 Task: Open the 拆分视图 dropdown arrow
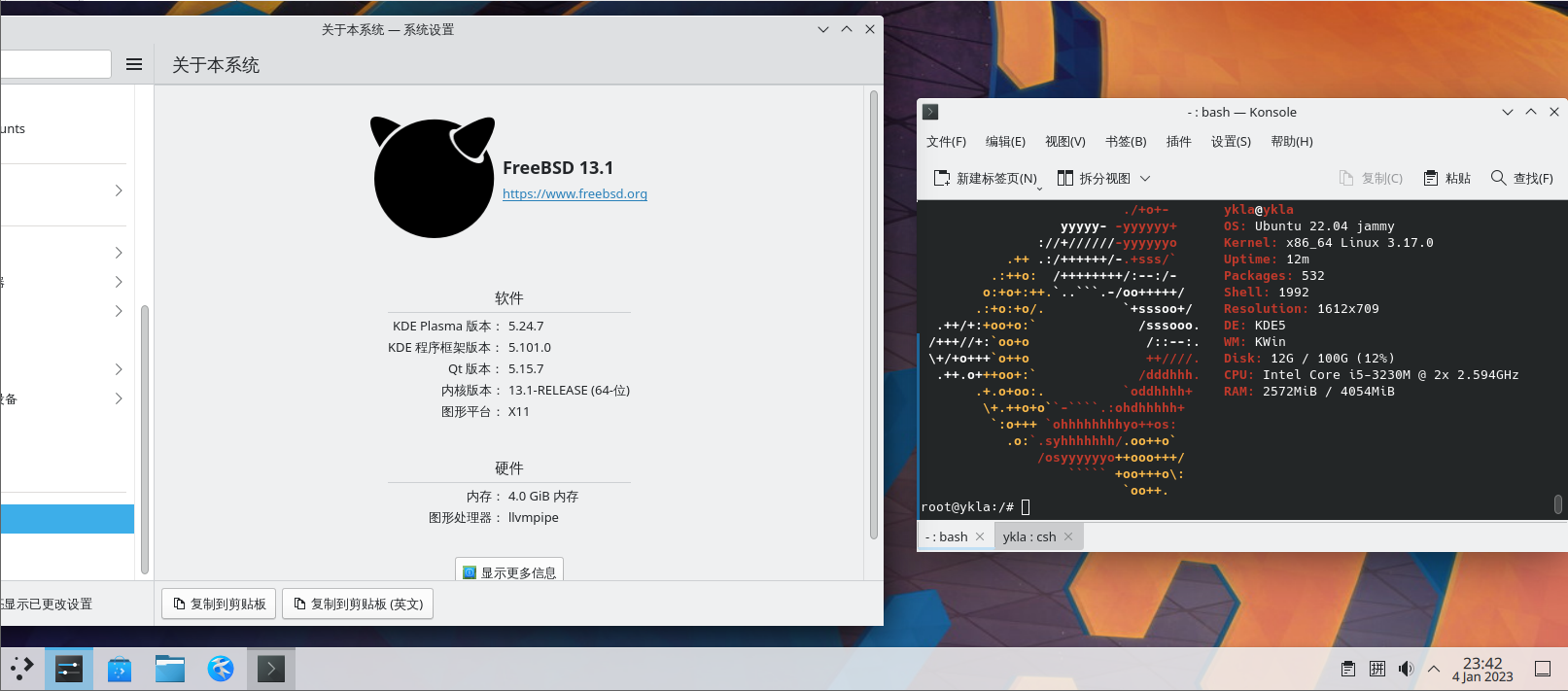(1145, 178)
